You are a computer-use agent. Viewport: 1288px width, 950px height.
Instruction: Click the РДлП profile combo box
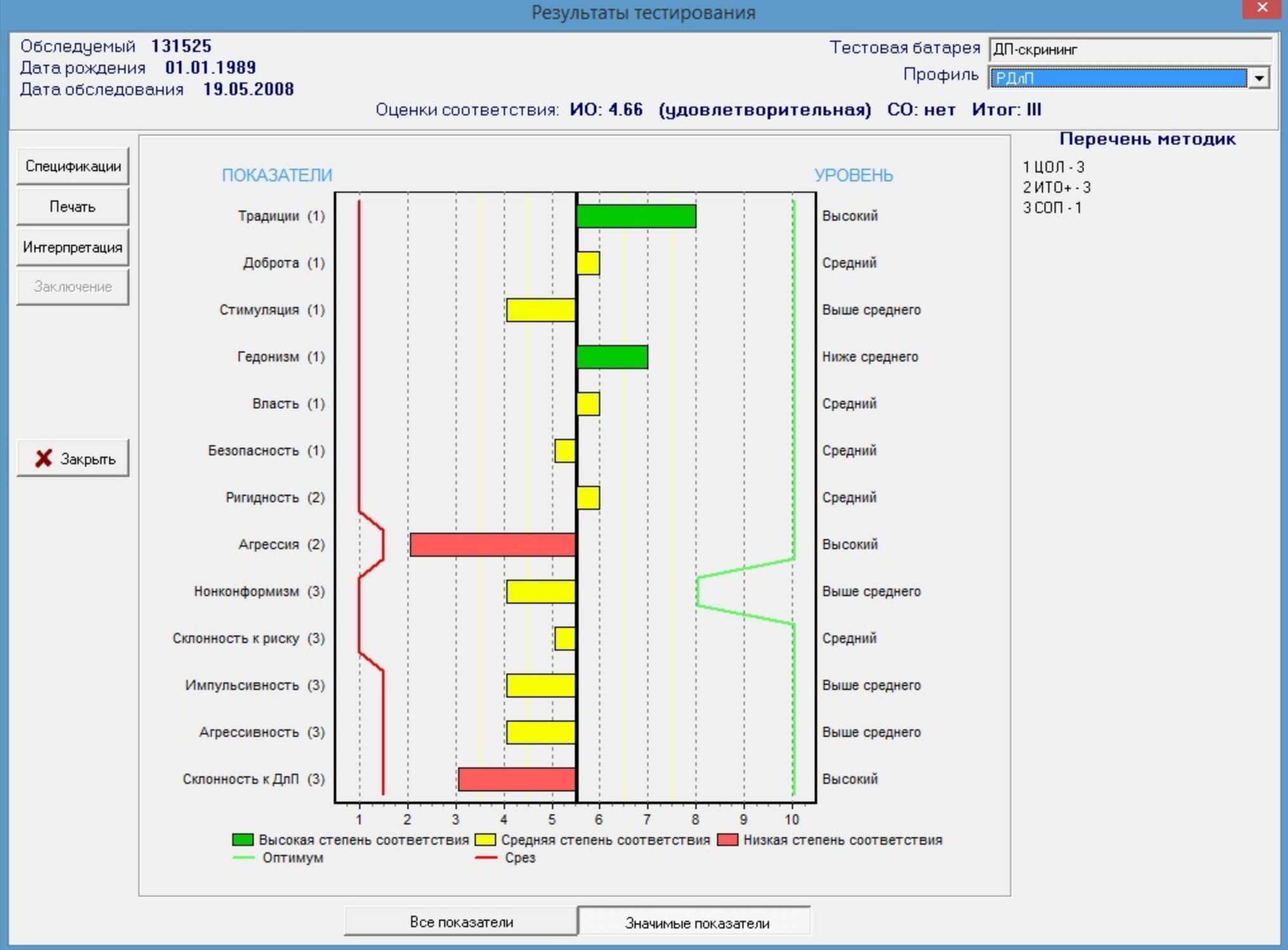coord(1118,78)
